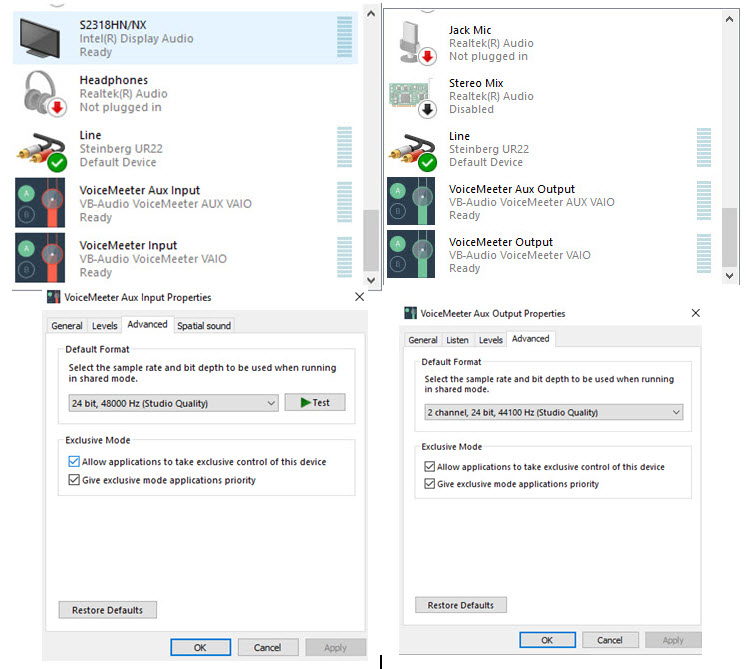Click the Line RCA cable icon in playback list
The height and width of the screenshot is (669, 746).
coord(41,151)
